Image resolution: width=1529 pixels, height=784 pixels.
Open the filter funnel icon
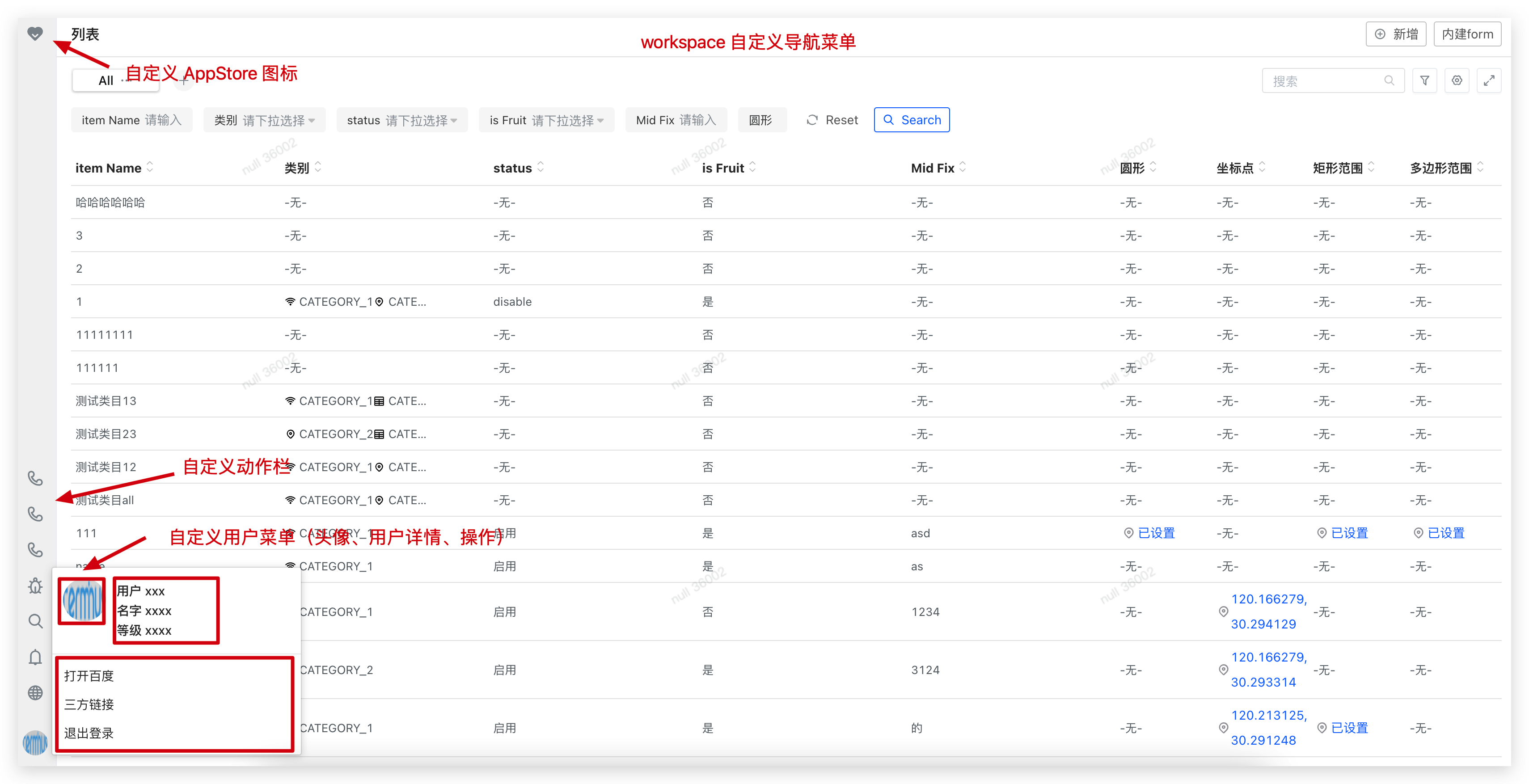pos(1424,81)
